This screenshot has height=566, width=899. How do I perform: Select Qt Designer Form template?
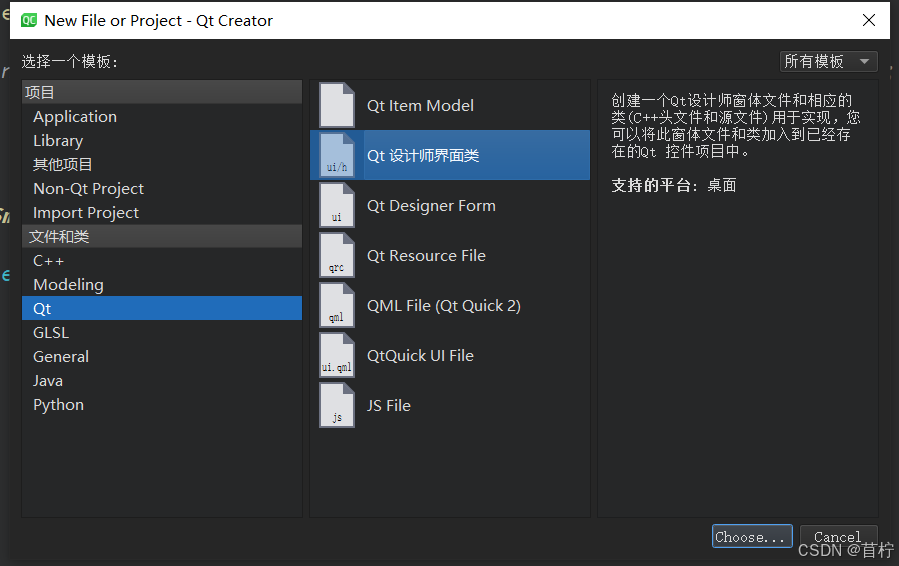coord(450,205)
